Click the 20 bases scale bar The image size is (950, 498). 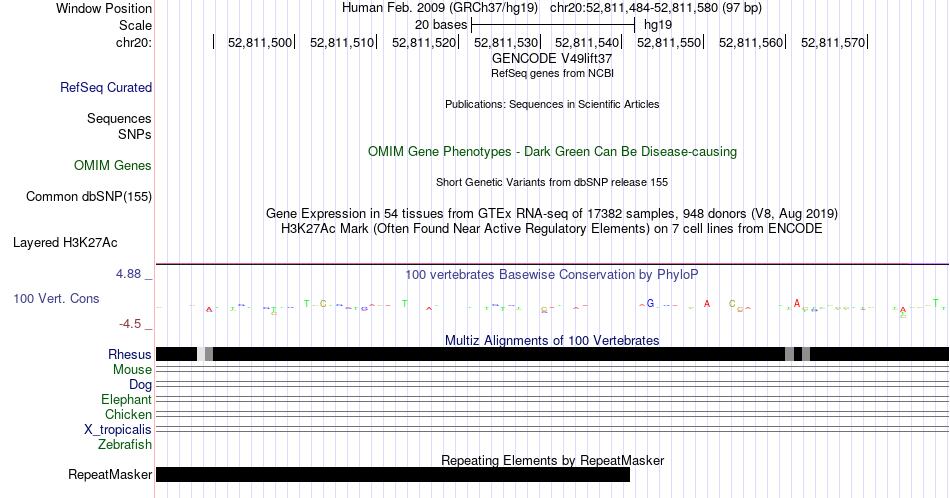coord(553,25)
